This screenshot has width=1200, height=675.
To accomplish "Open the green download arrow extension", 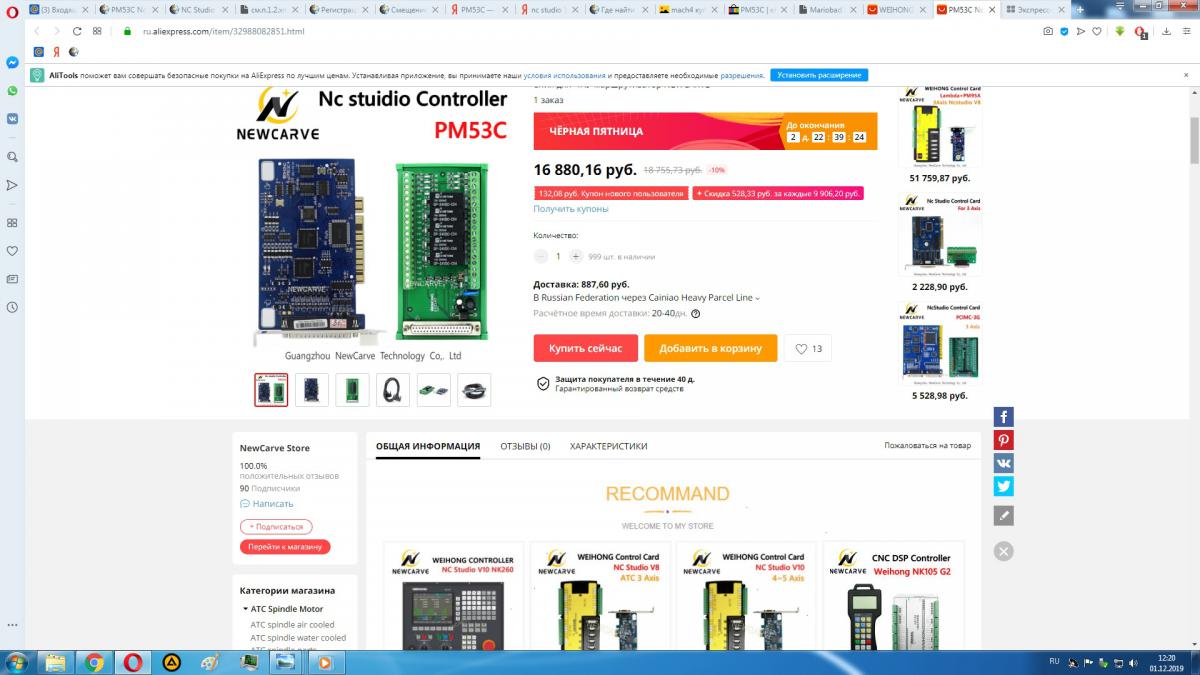I will pos(1121,31).
